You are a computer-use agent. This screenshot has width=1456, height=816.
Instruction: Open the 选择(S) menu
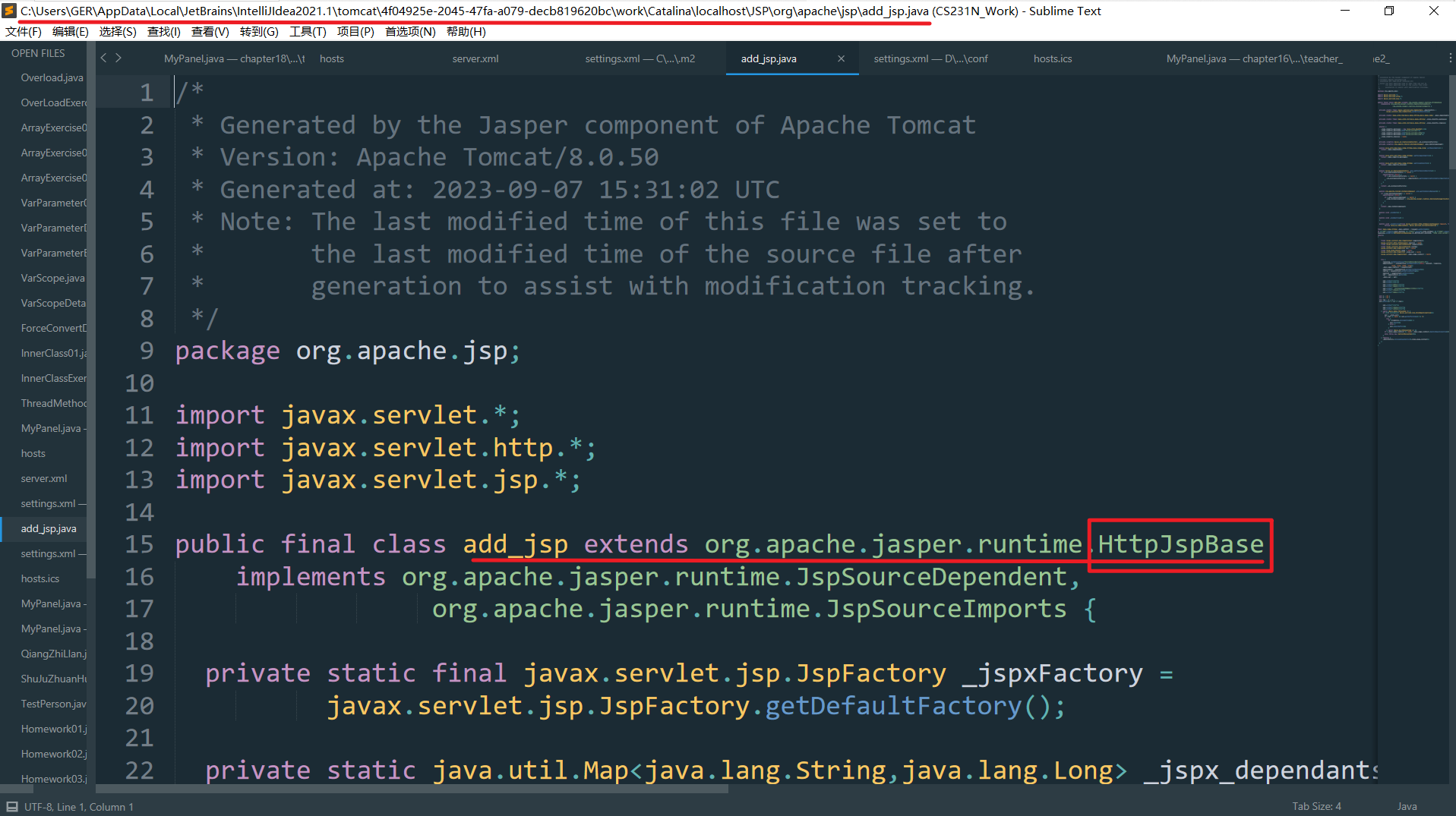pos(118,31)
